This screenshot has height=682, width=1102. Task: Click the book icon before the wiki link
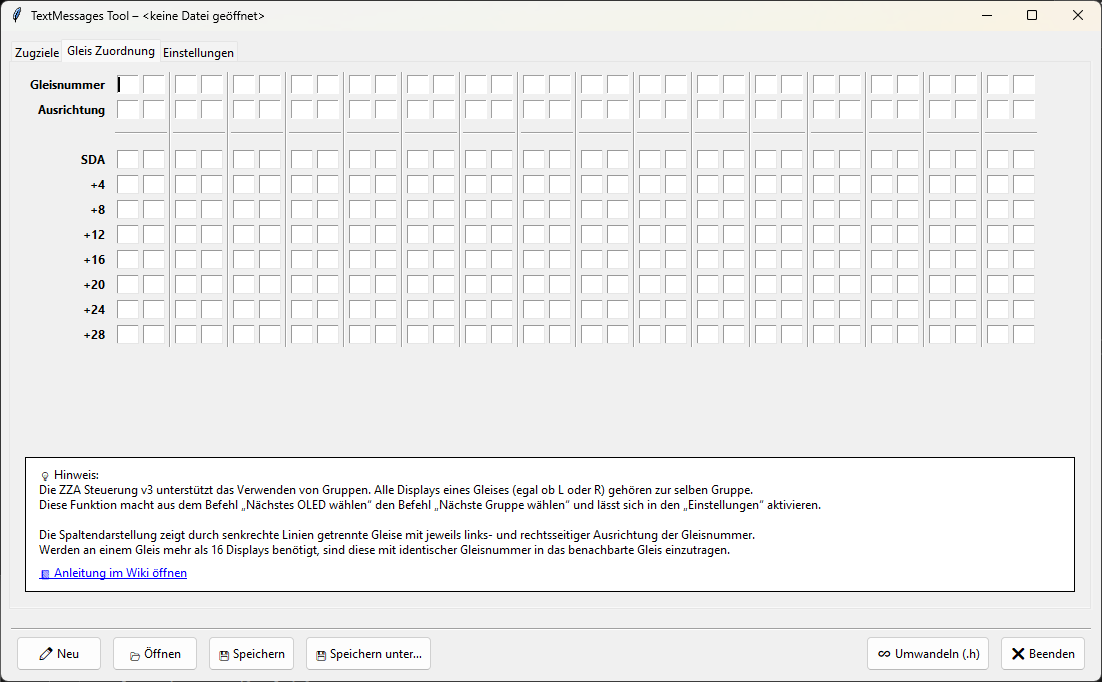click(44, 574)
